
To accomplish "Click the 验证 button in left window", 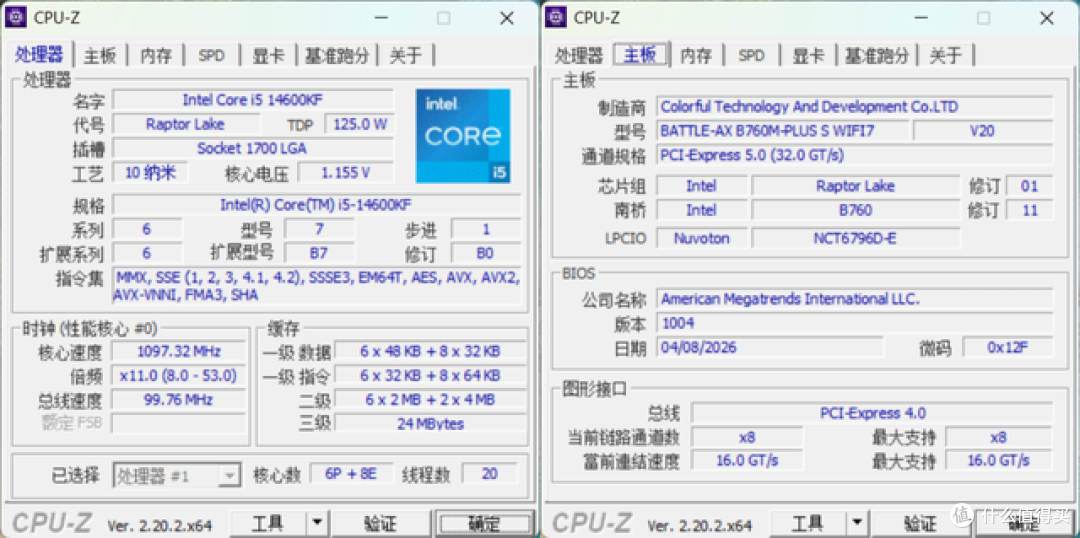I will (381, 525).
